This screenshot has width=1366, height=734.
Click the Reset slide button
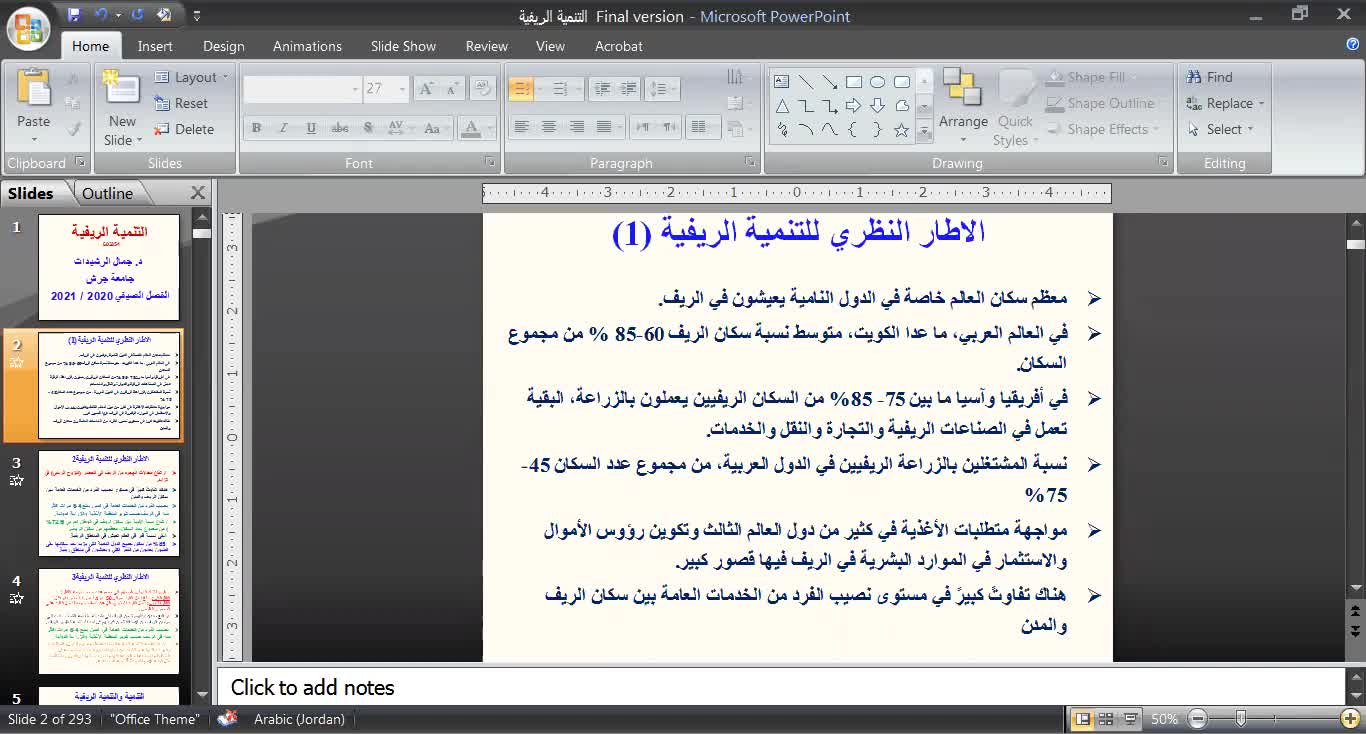pos(181,103)
